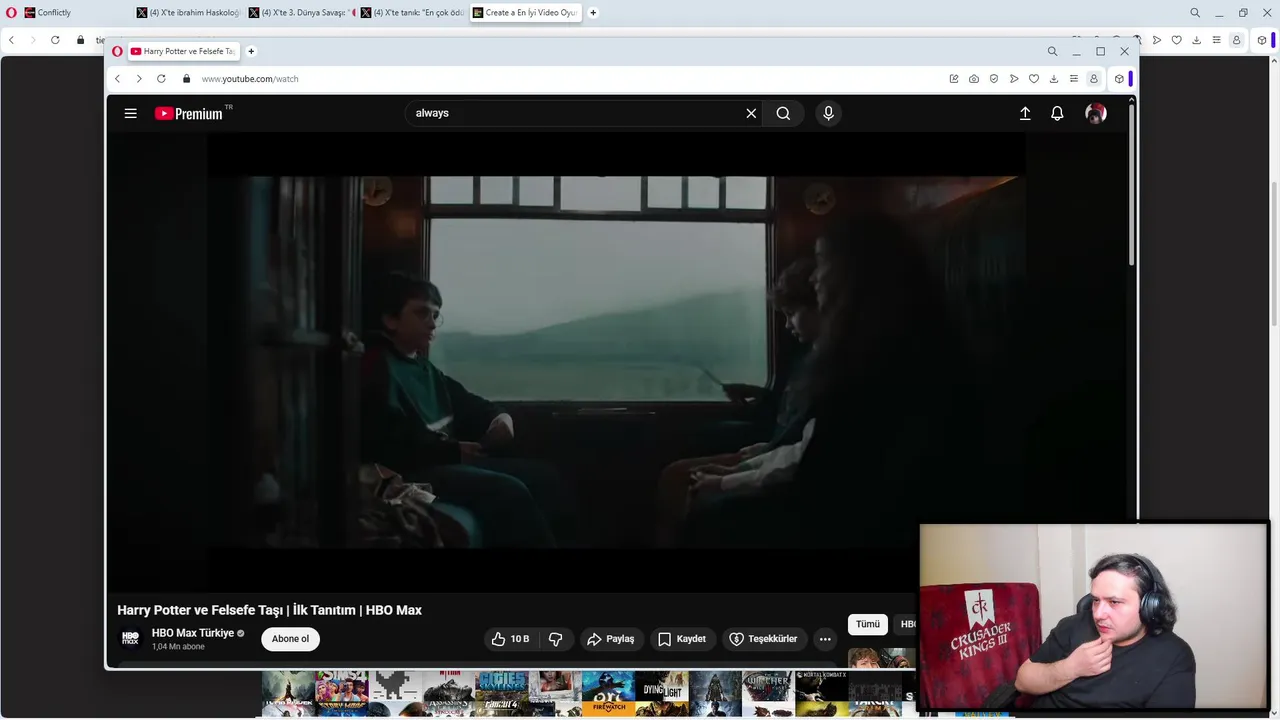Open the ad-blocker shield icon in front window
The width and height of the screenshot is (1280, 720).
click(994, 79)
